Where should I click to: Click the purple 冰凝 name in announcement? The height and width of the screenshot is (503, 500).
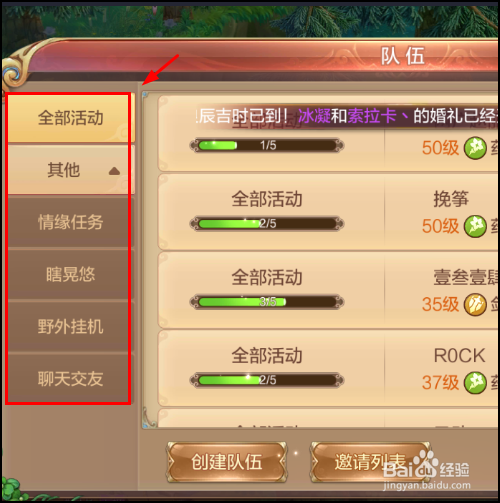pos(314,116)
